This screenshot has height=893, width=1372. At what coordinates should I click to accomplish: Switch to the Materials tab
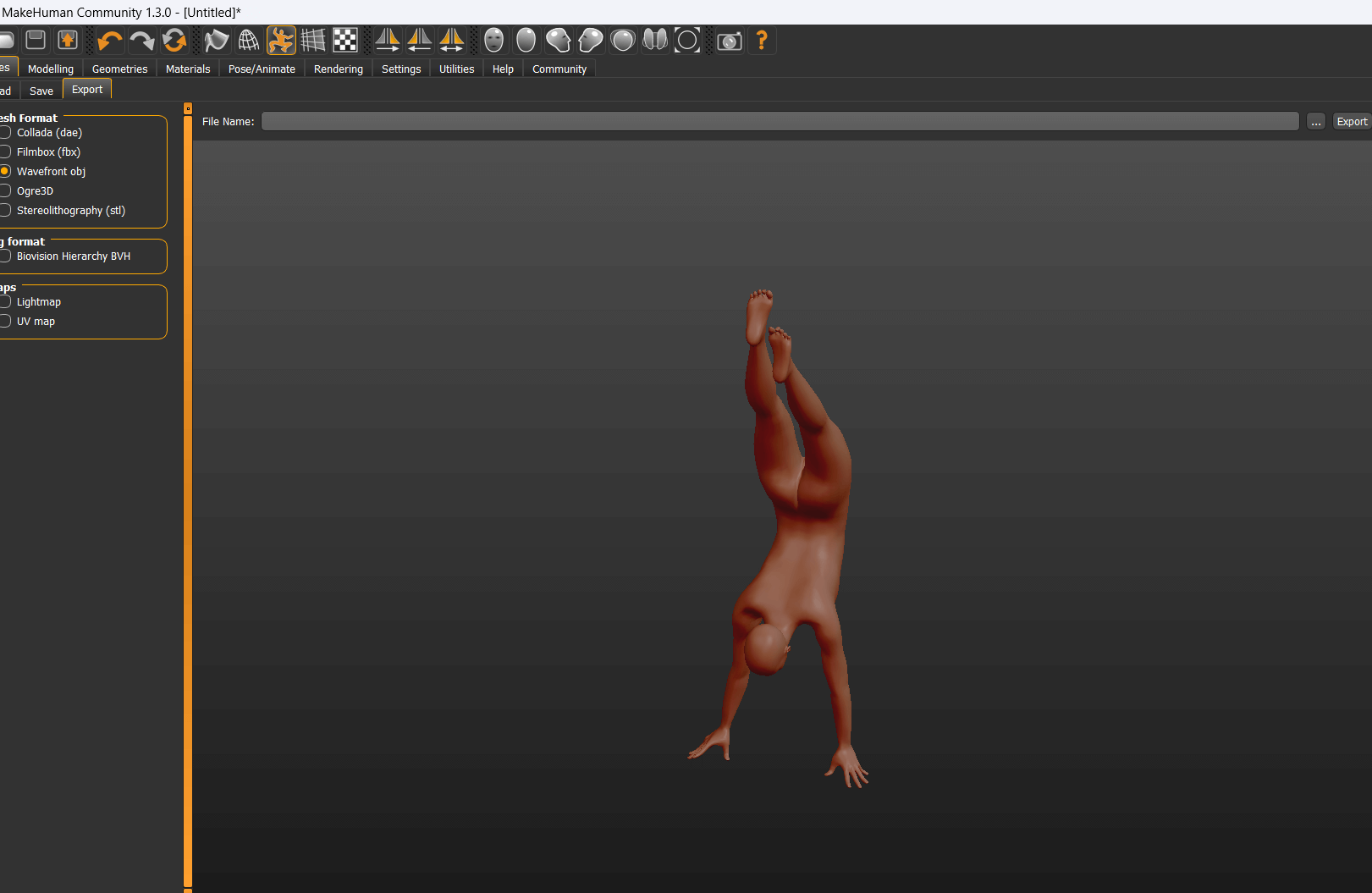pyautogui.click(x=188, y=69)
